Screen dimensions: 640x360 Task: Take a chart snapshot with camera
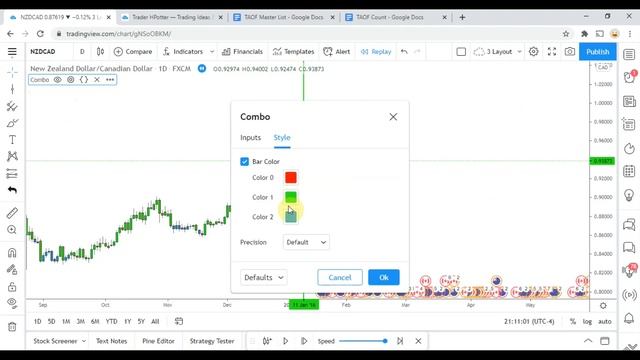(570, 52)
